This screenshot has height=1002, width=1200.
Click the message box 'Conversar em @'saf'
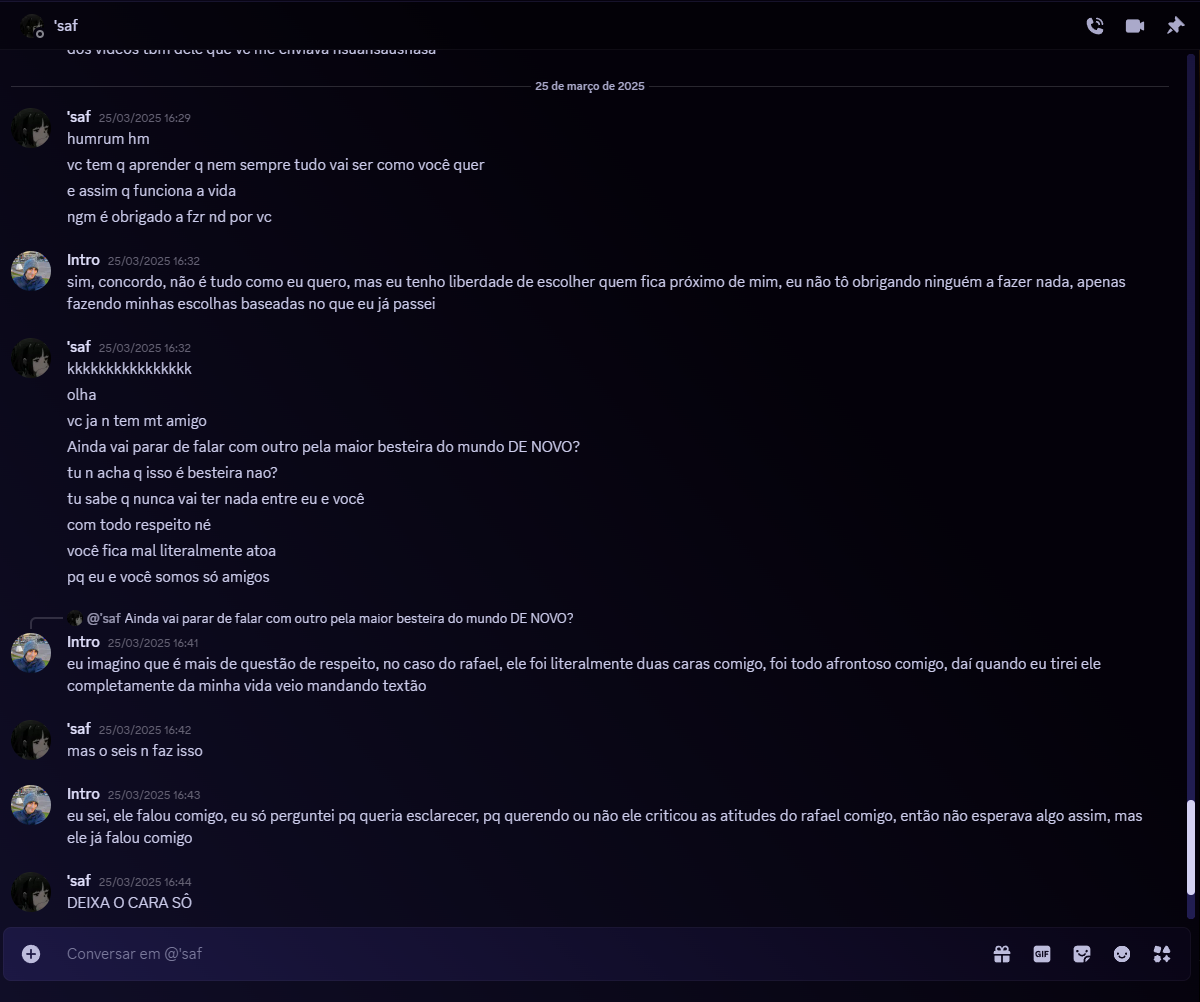(x=520, y=954)
